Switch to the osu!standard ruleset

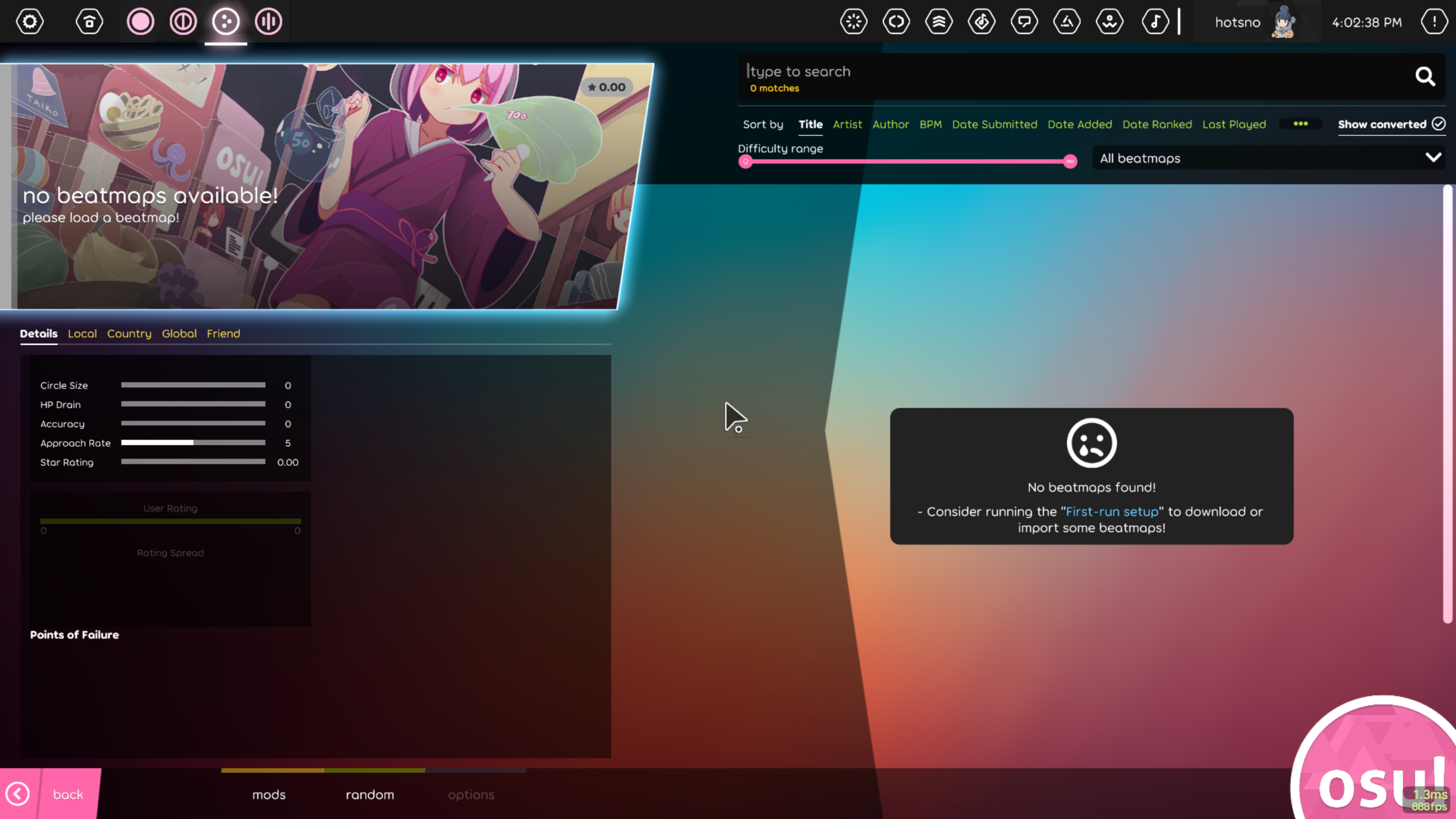point(140,22)
